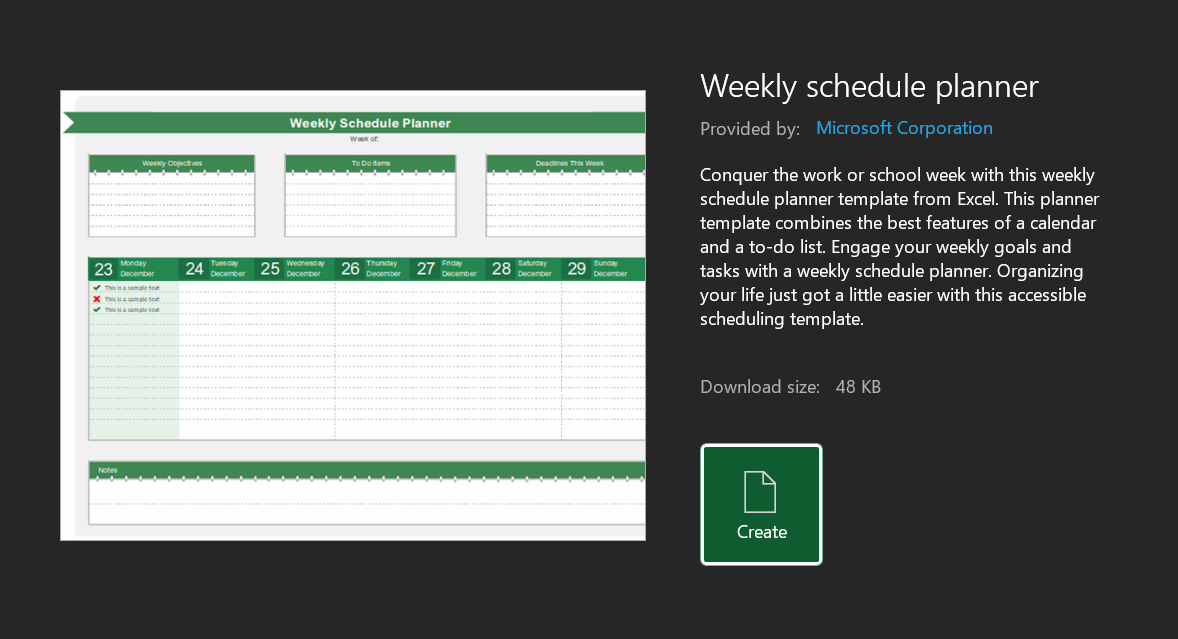Click the document icon on the Create button
Screen dimensions: 1178x639
point(761,491)
